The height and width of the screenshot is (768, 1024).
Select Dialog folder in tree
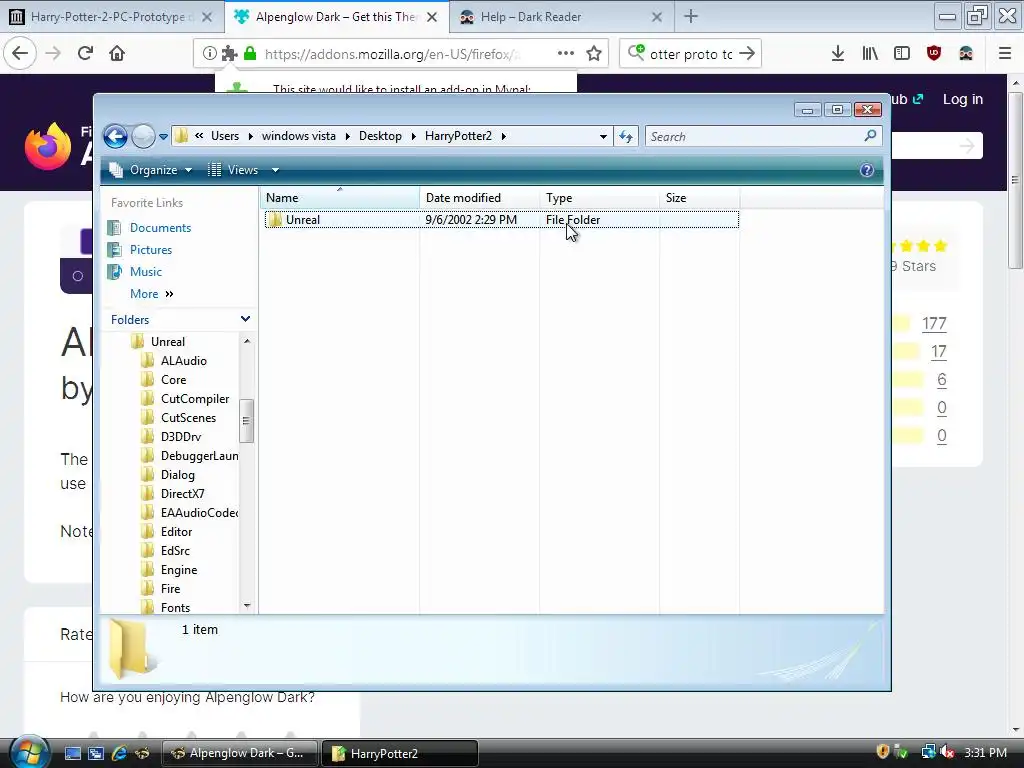178,475
